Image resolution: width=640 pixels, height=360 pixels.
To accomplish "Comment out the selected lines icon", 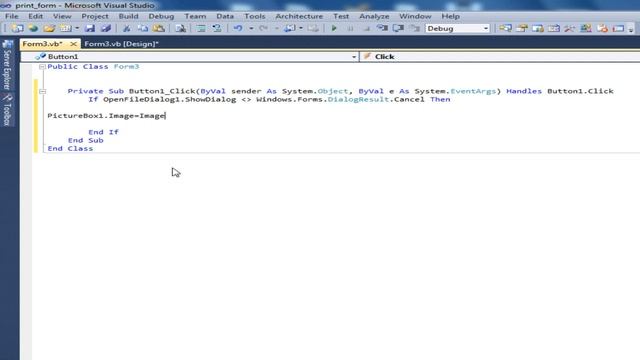I will (x=201, y=29).
